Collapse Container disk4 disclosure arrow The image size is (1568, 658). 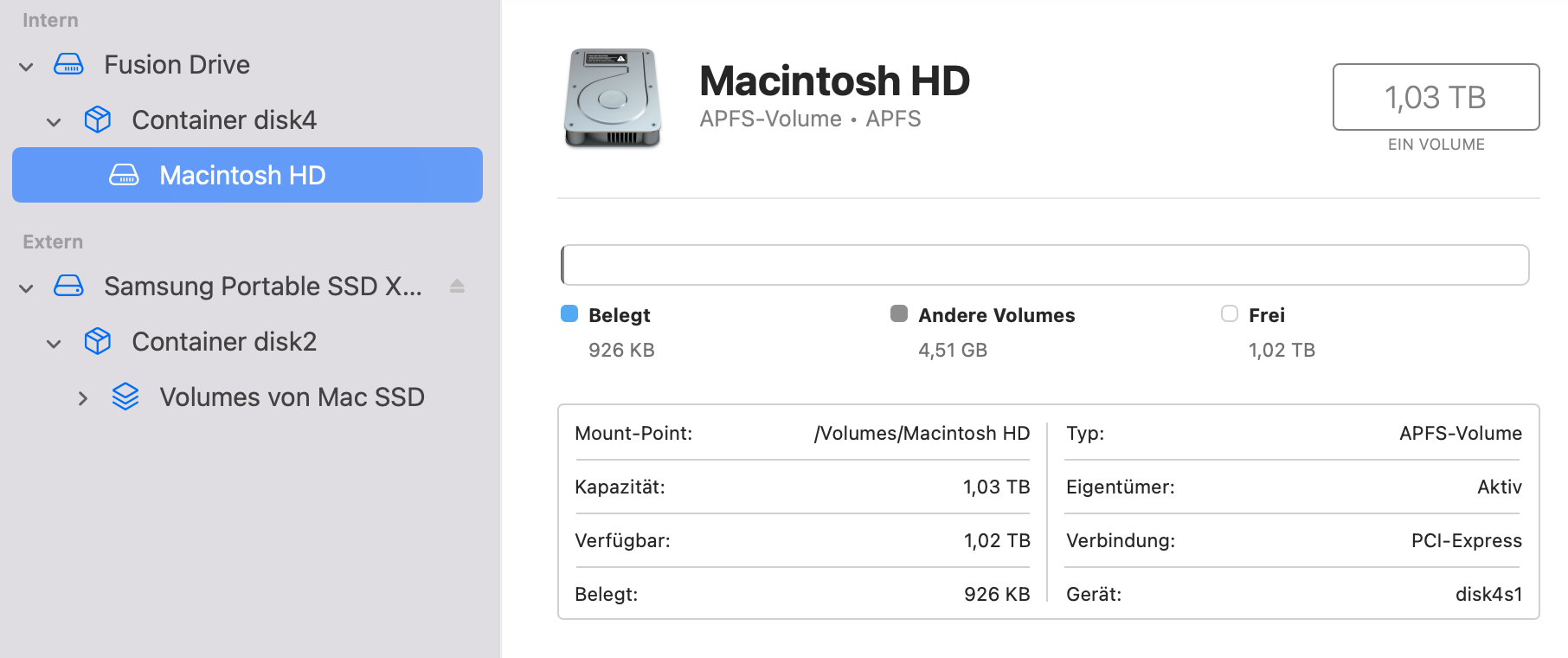tap(54, 122)
